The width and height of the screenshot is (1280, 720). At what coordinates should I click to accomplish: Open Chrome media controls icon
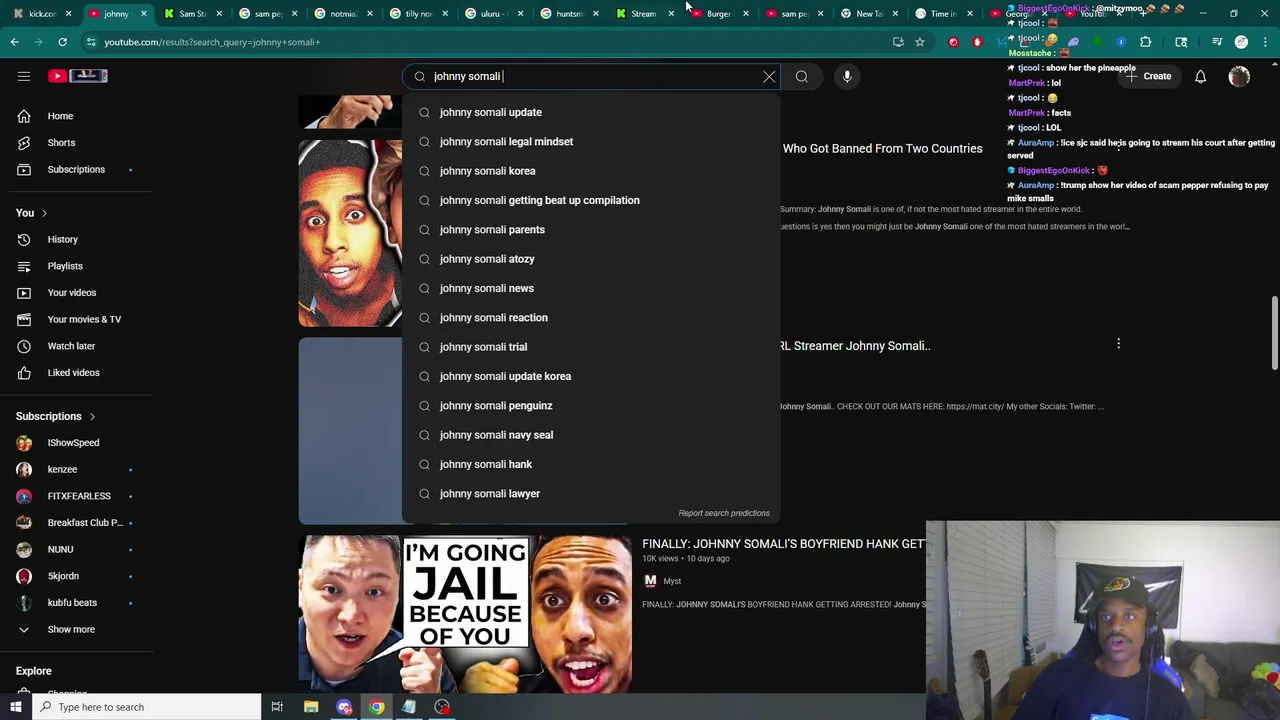click(1217, 42)
